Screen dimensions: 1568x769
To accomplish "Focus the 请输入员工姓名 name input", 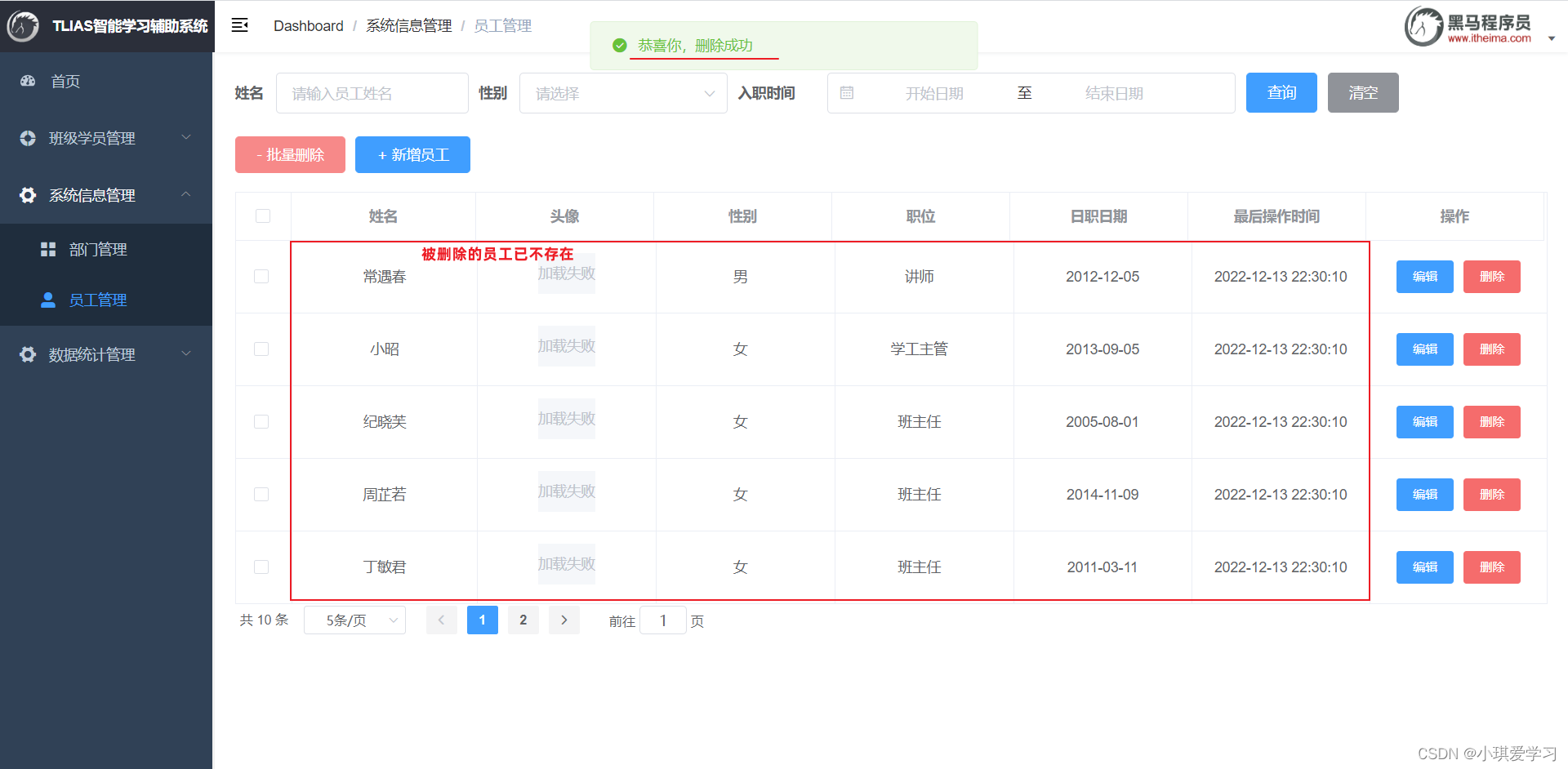I will 372,93.
